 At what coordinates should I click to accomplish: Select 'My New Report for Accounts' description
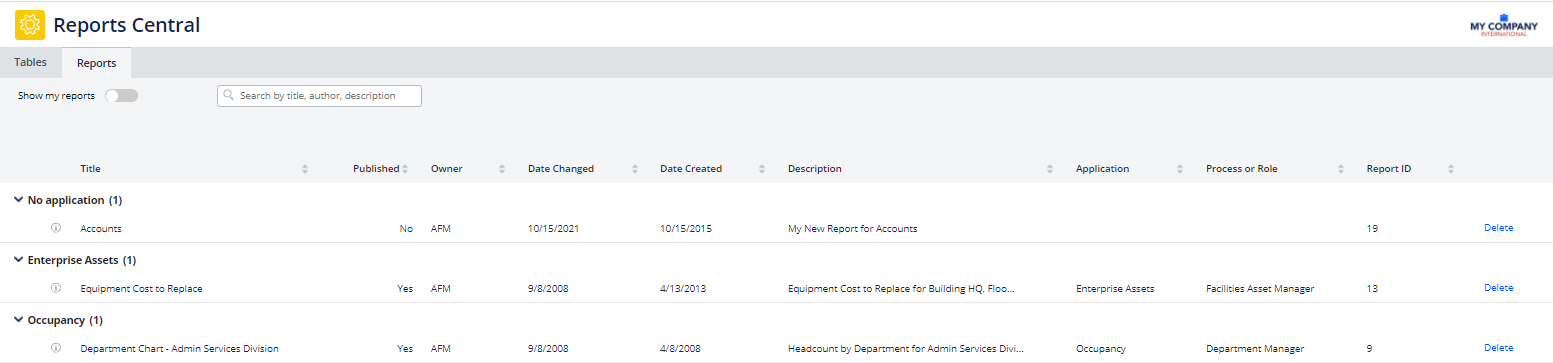pos(852,229)
